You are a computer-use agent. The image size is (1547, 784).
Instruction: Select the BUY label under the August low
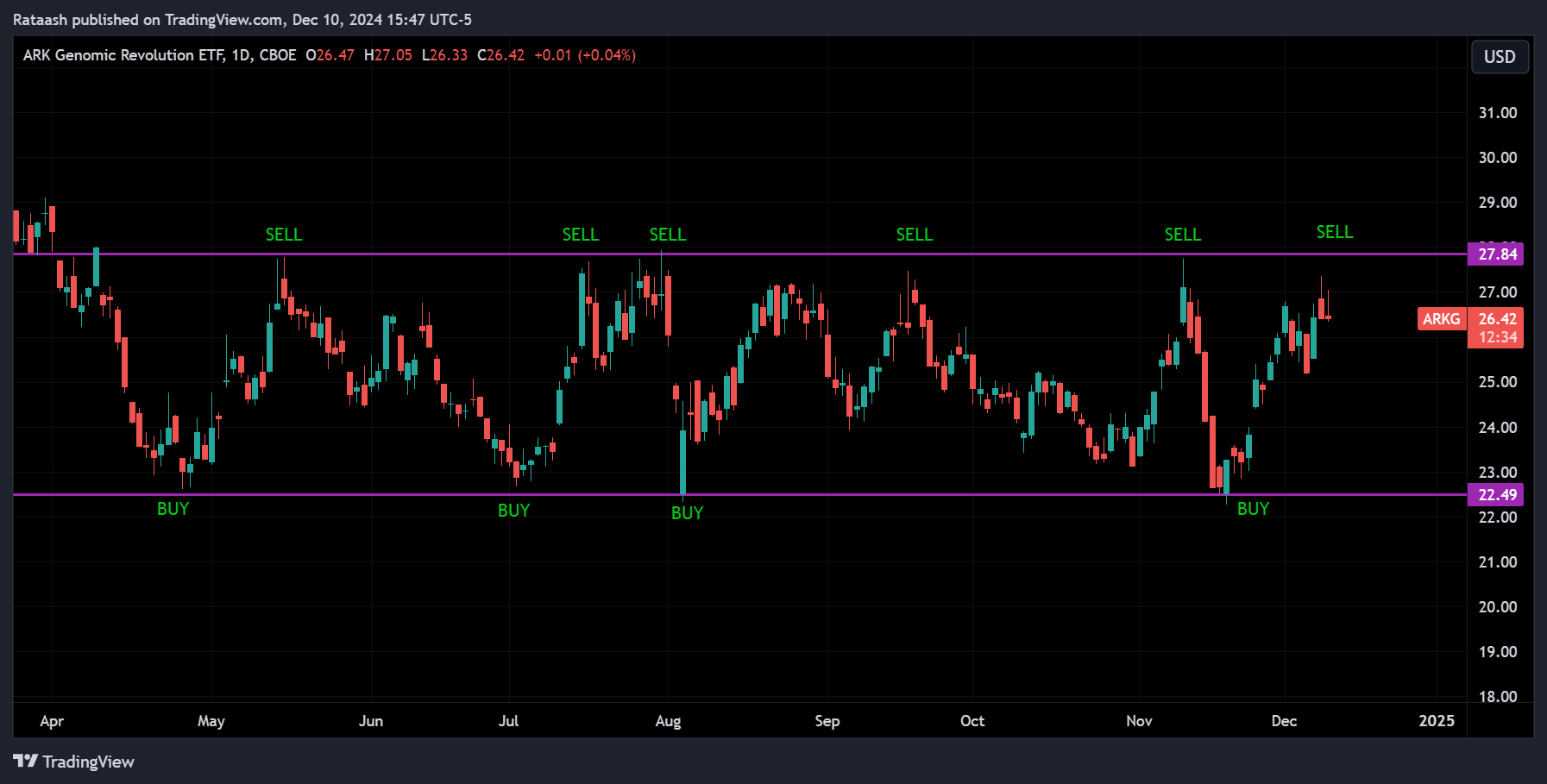click(687, 513)
